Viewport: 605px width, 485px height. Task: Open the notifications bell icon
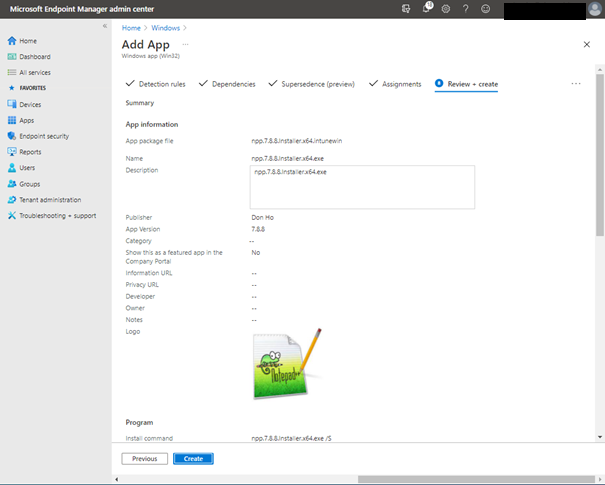coord(427,8)
